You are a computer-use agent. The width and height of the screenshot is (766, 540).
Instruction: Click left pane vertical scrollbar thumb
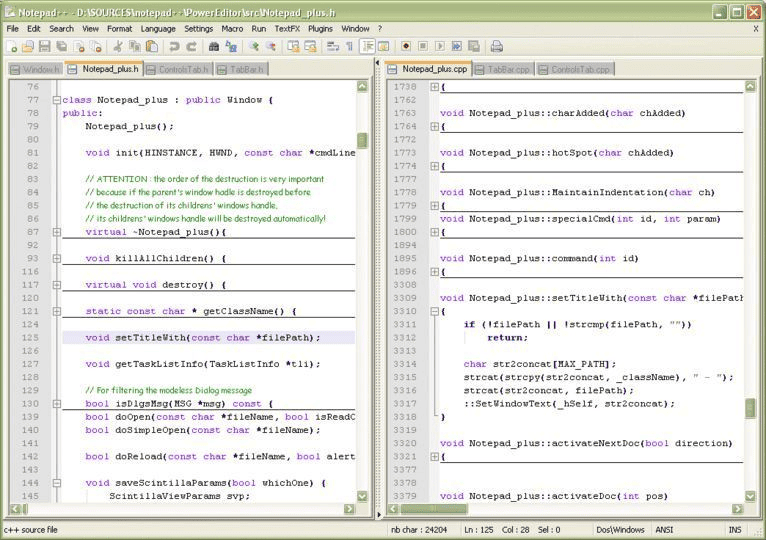coord(362,141)
